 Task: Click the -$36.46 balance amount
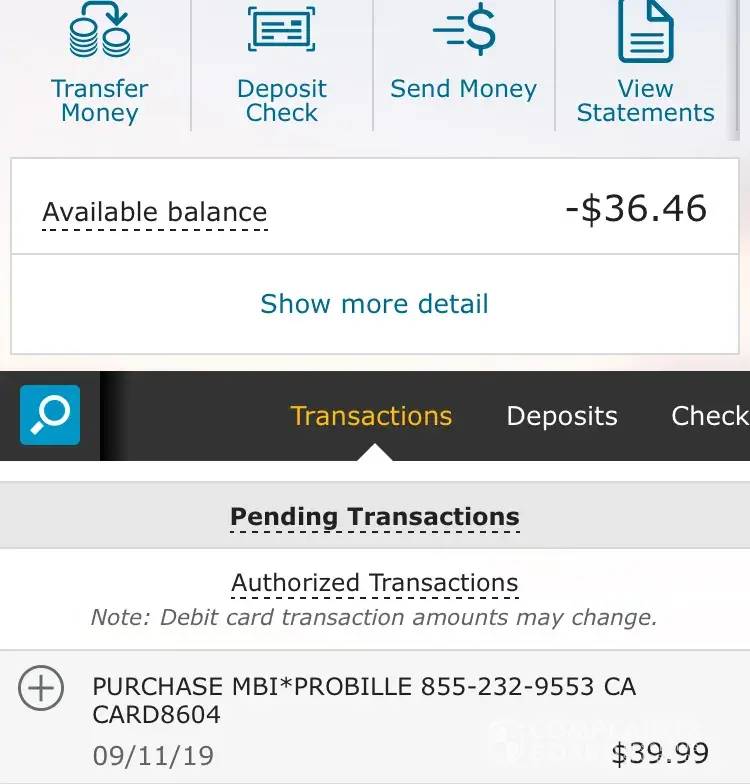coord(635,209)
